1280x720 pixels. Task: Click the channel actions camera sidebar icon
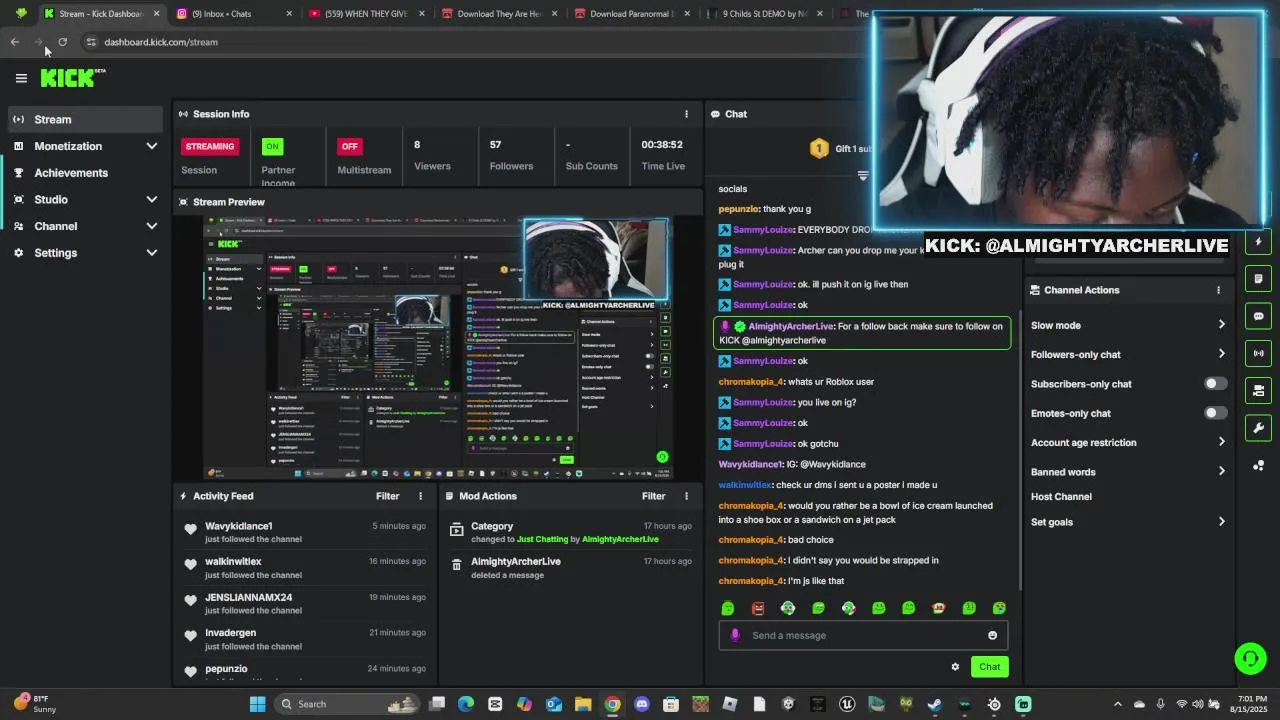(x=1258, y=390)
